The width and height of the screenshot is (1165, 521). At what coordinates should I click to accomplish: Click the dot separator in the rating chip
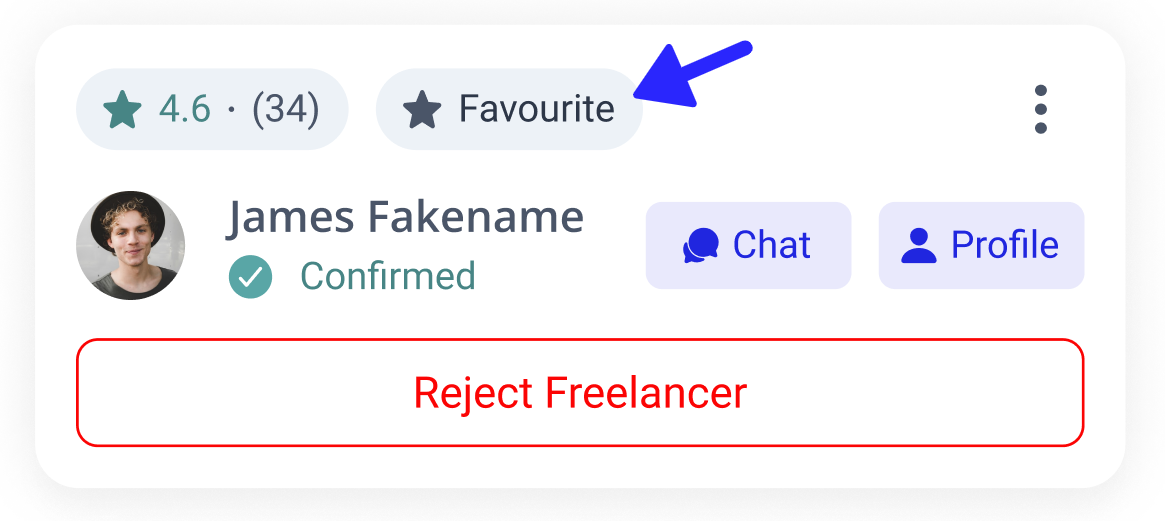pos(231,110)
